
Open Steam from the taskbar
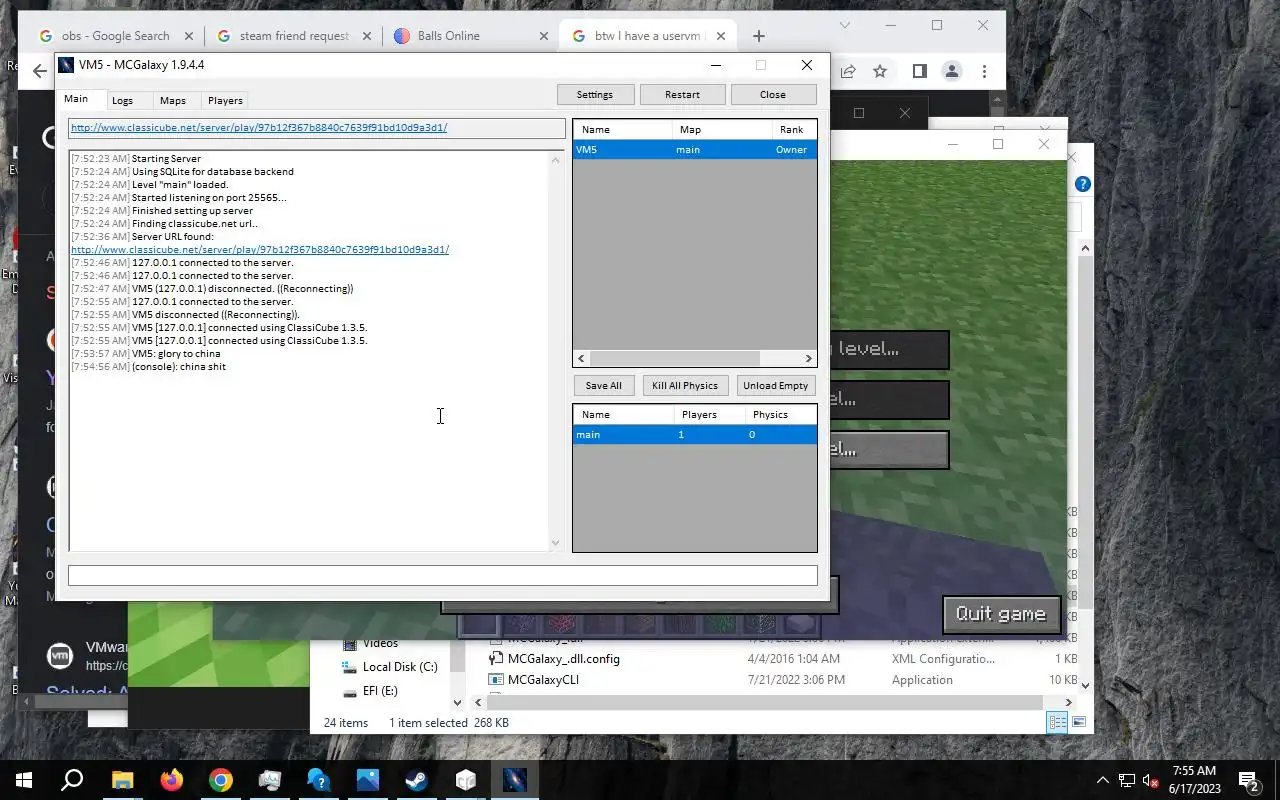tap(417, 780)
